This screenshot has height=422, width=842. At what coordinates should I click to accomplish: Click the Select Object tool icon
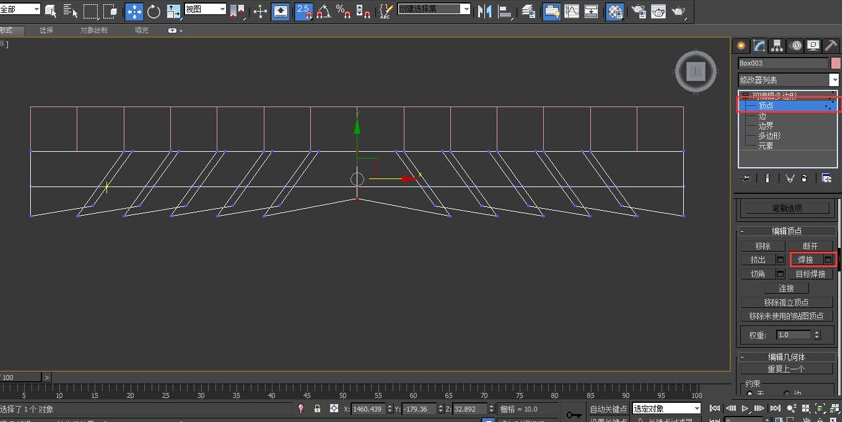[x=51, y=11]
